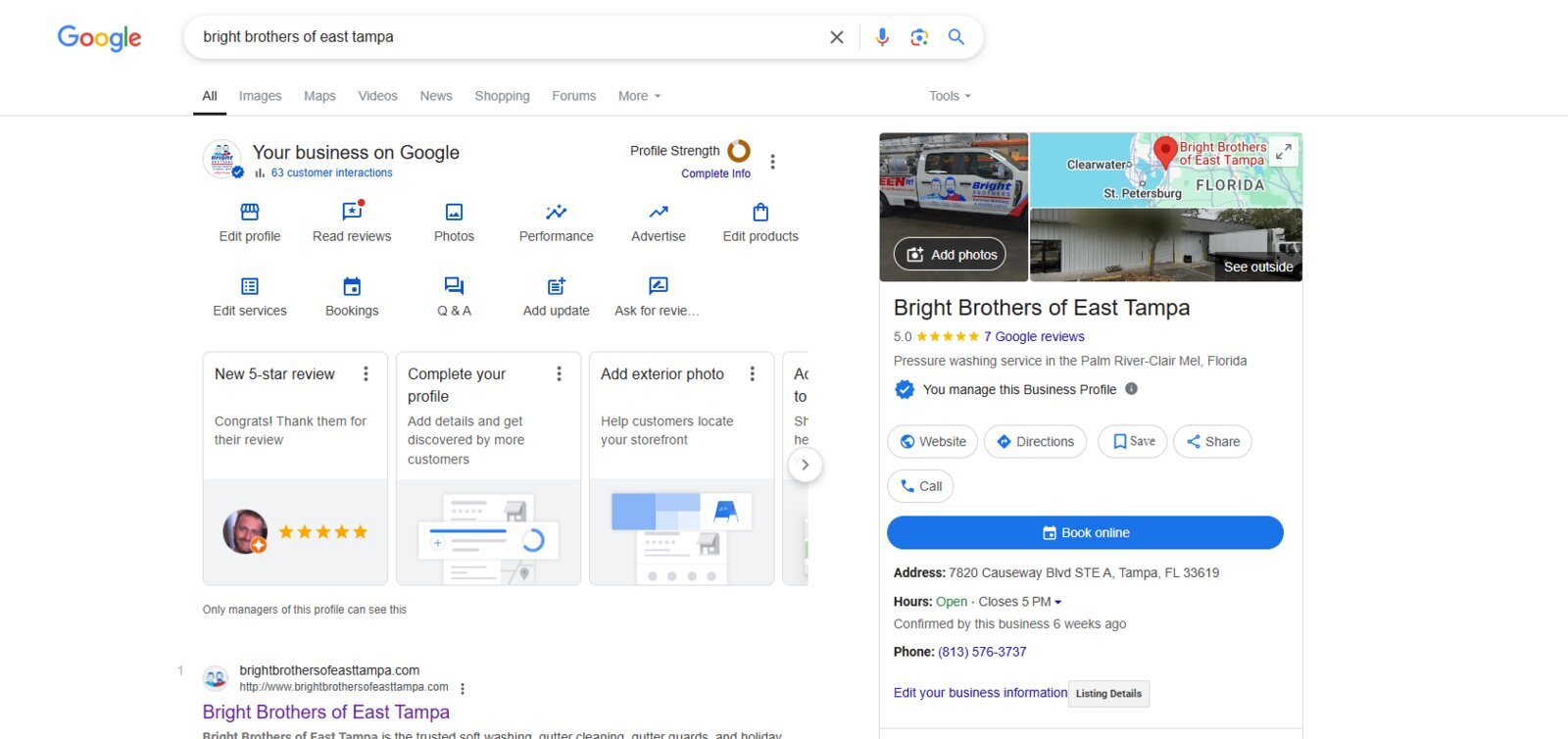Open Edit services shortcut

[x=250, y=297]
